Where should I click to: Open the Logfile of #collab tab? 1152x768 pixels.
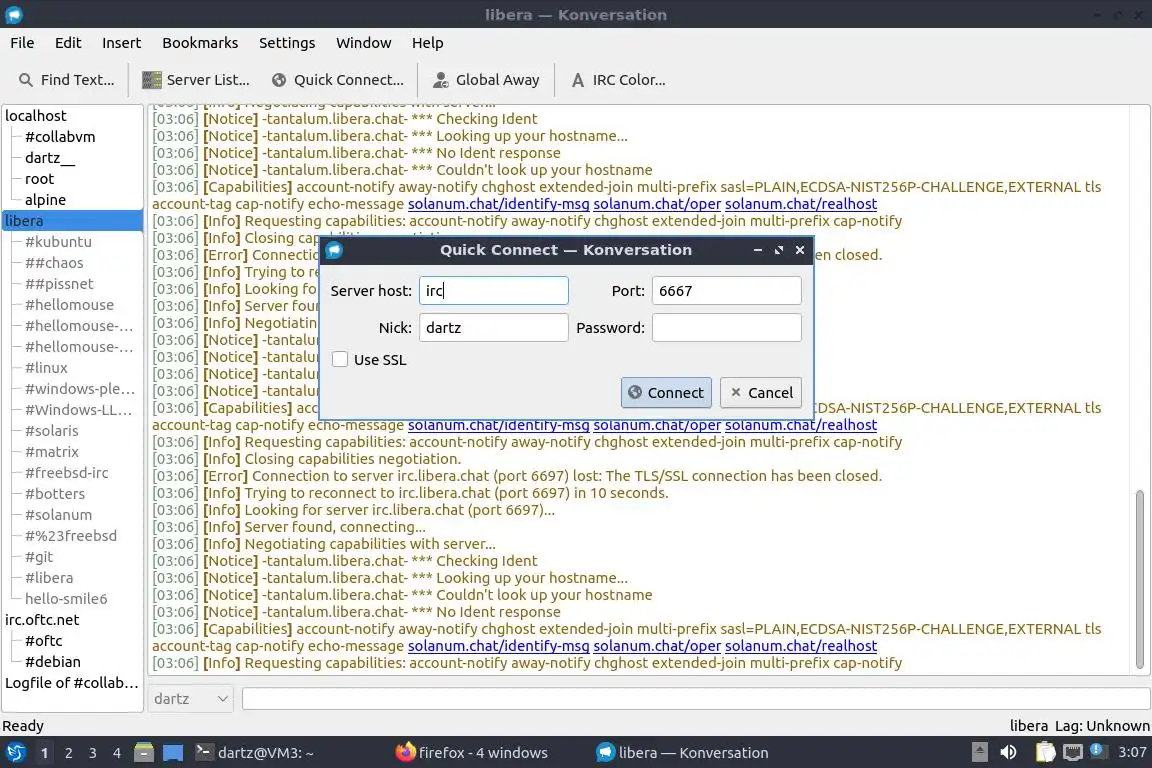pos(72,683)
